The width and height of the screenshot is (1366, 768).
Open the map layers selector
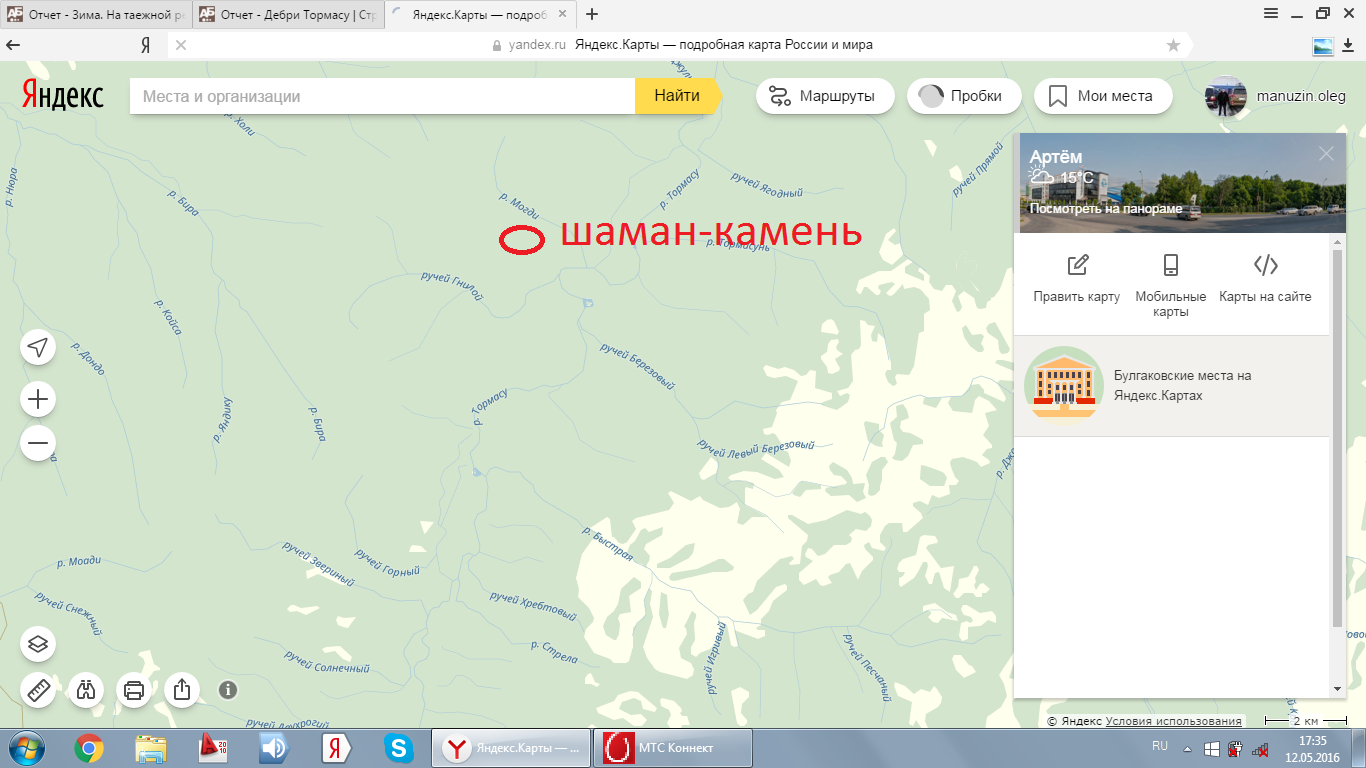tap(38, 643)
